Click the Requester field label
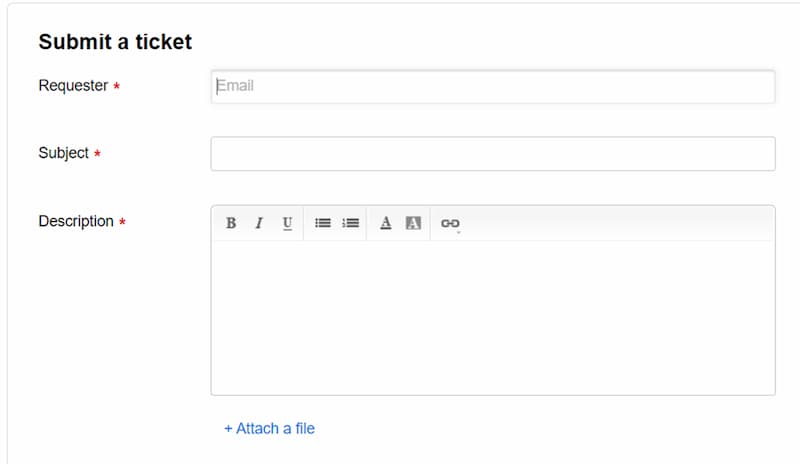 point(73,85)
